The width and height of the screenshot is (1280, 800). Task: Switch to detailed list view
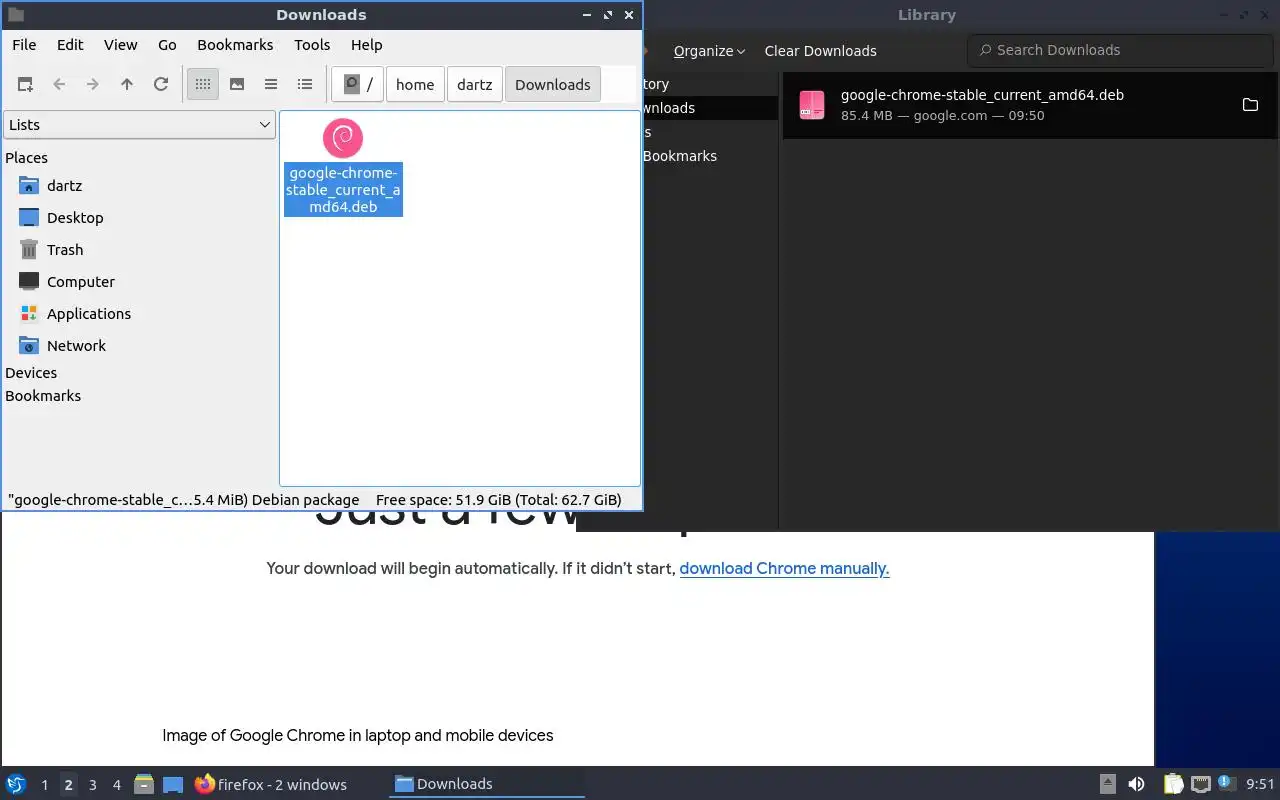305,85
